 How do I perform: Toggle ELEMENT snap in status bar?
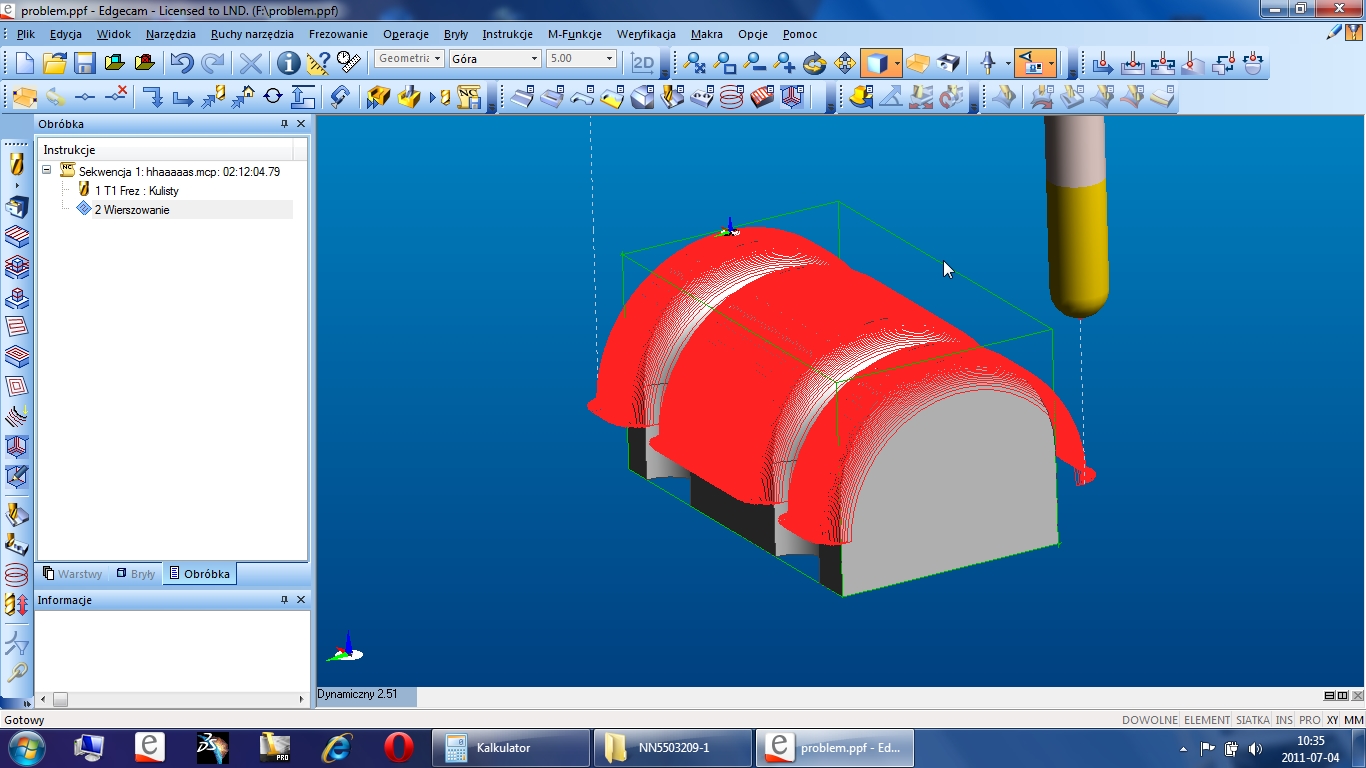click(1207, 720)
